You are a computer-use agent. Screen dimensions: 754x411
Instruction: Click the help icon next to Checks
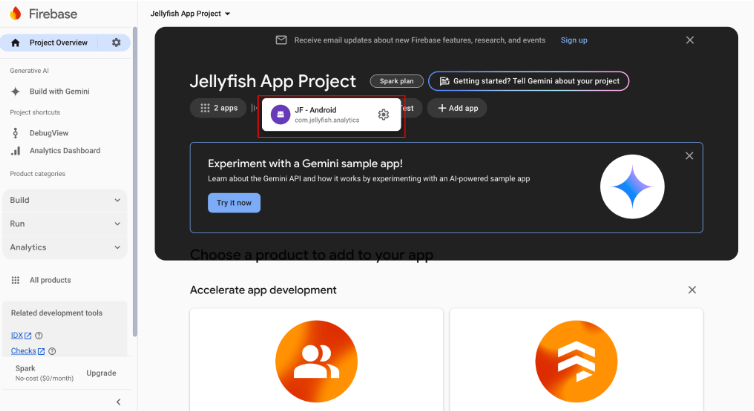(x=52, y=351)
